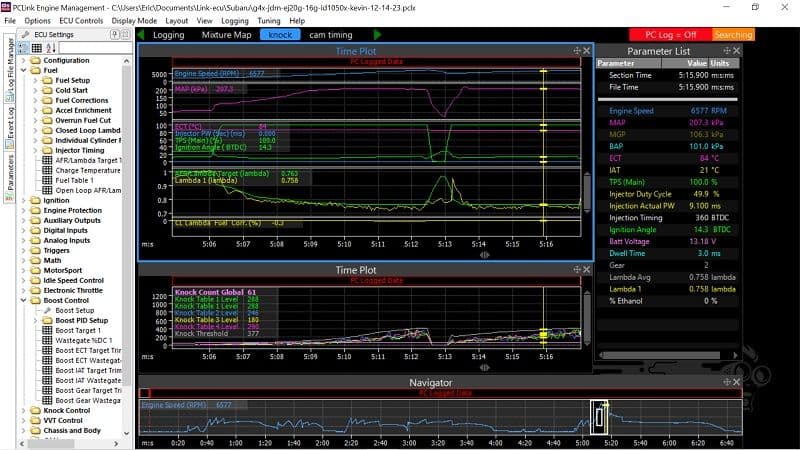The height and width of the screenshot is (450, 800).
Task: Click the green right arrow after cam timing
Action: pos(377,35)
